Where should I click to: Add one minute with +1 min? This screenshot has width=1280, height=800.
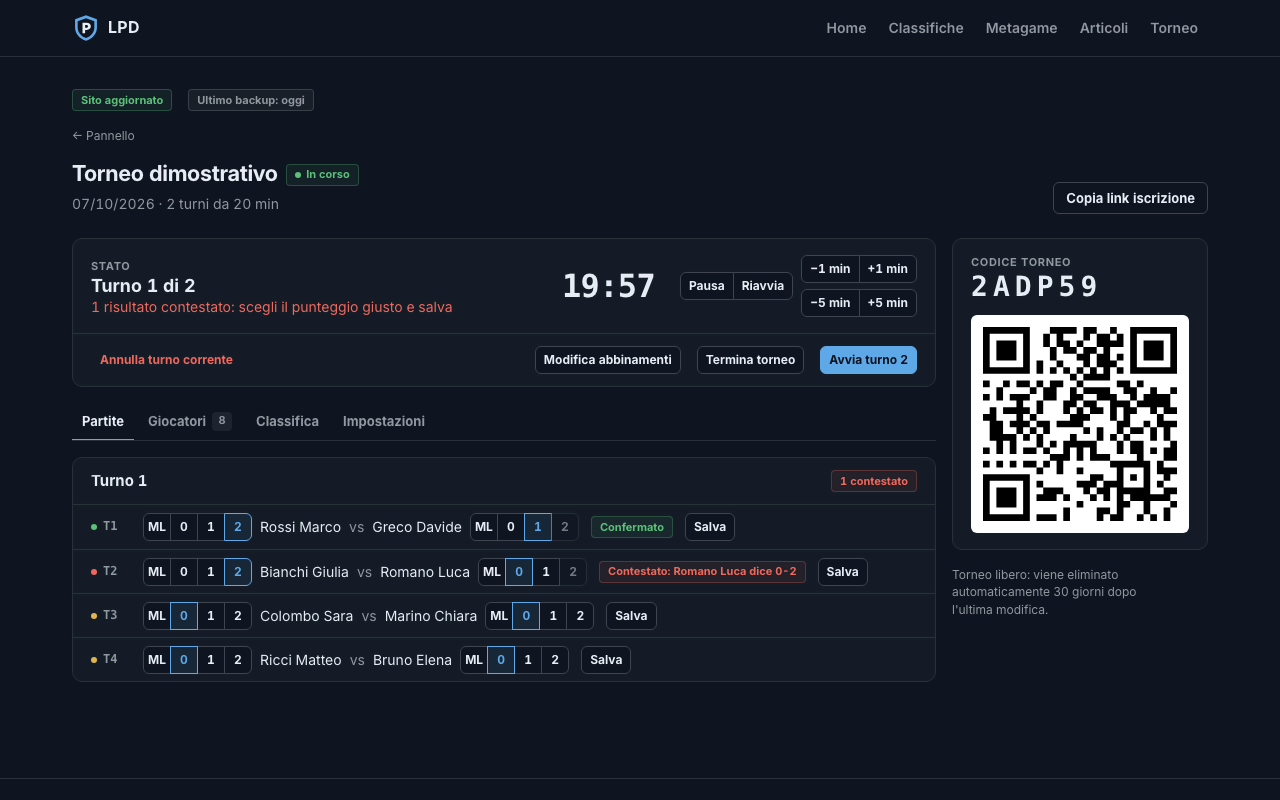point(888,269)
